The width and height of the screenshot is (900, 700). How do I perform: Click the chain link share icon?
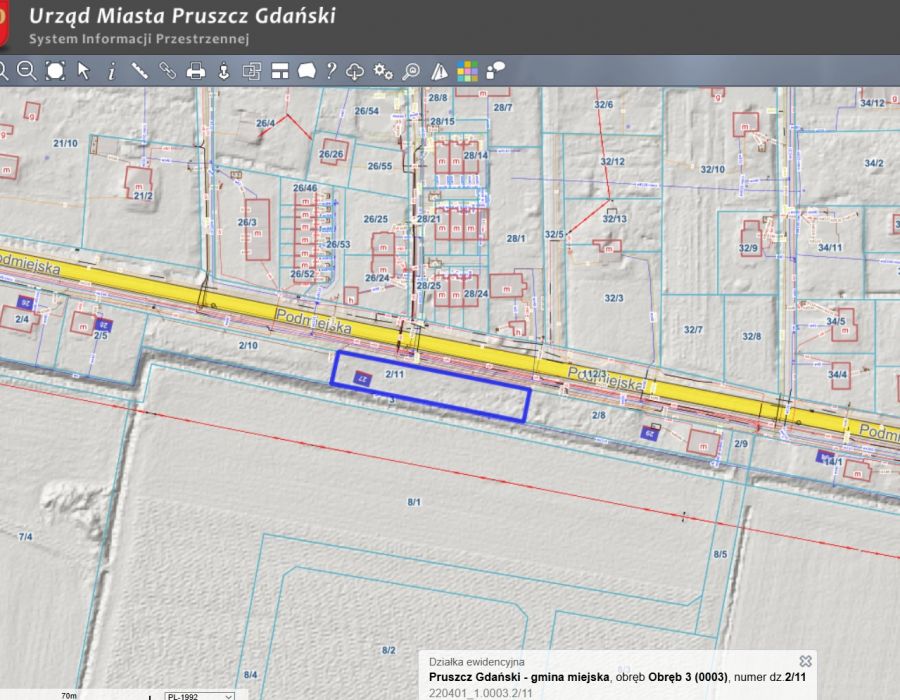coord(167,70)
